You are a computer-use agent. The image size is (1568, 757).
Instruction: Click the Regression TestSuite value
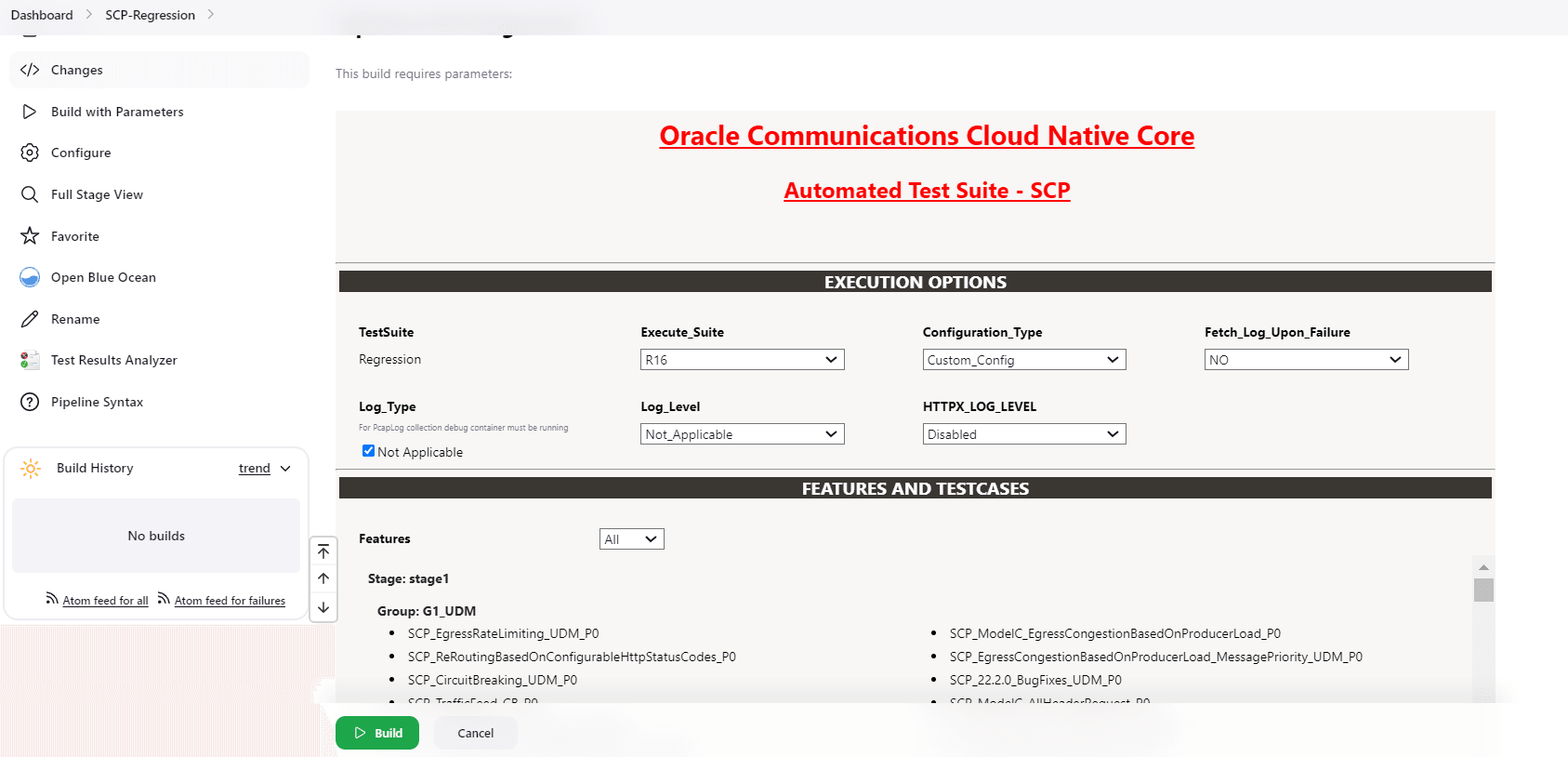(x=389, y=359)
